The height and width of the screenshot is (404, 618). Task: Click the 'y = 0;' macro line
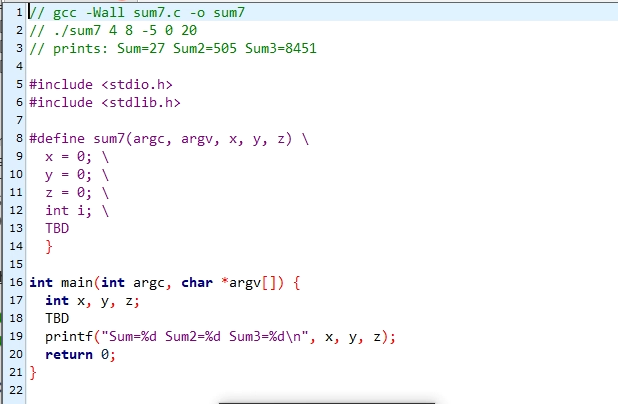(x=77, y=175)
